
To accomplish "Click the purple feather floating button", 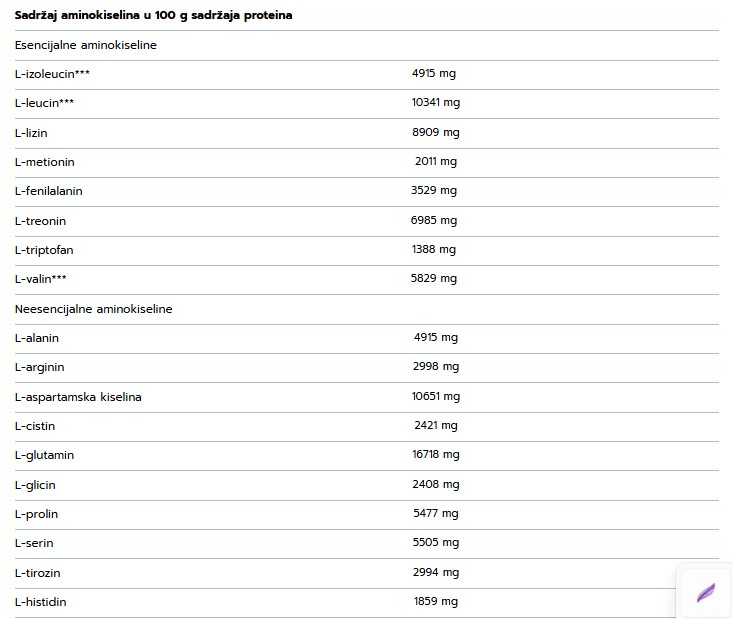I will (x=706, y=592).
